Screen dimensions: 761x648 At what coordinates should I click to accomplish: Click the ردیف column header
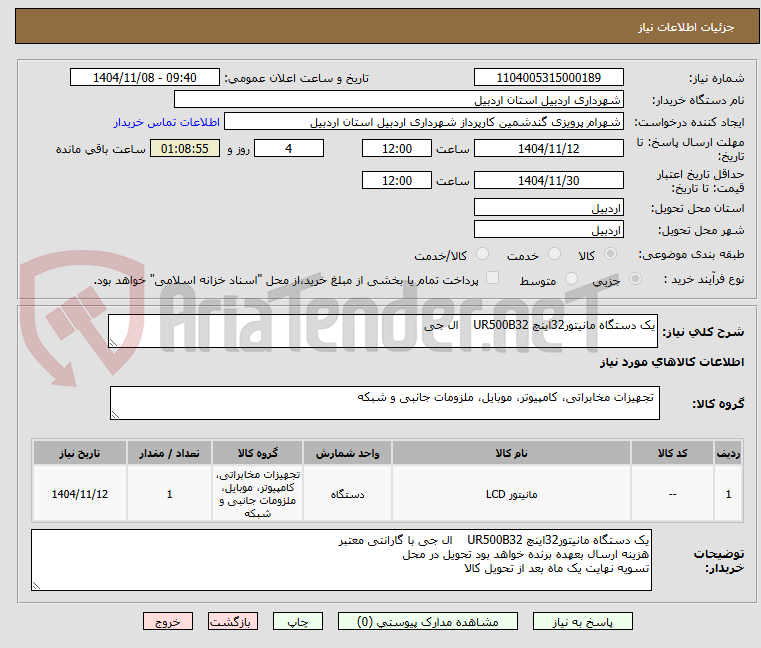tap(728, 453)
